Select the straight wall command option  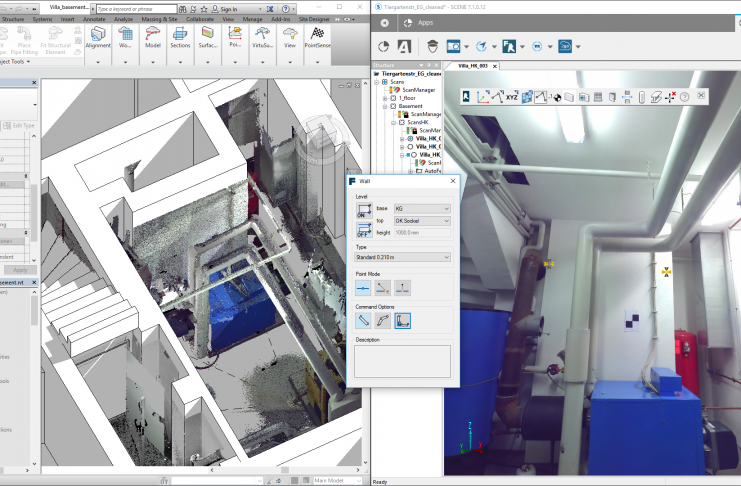(x=361, y=321)
